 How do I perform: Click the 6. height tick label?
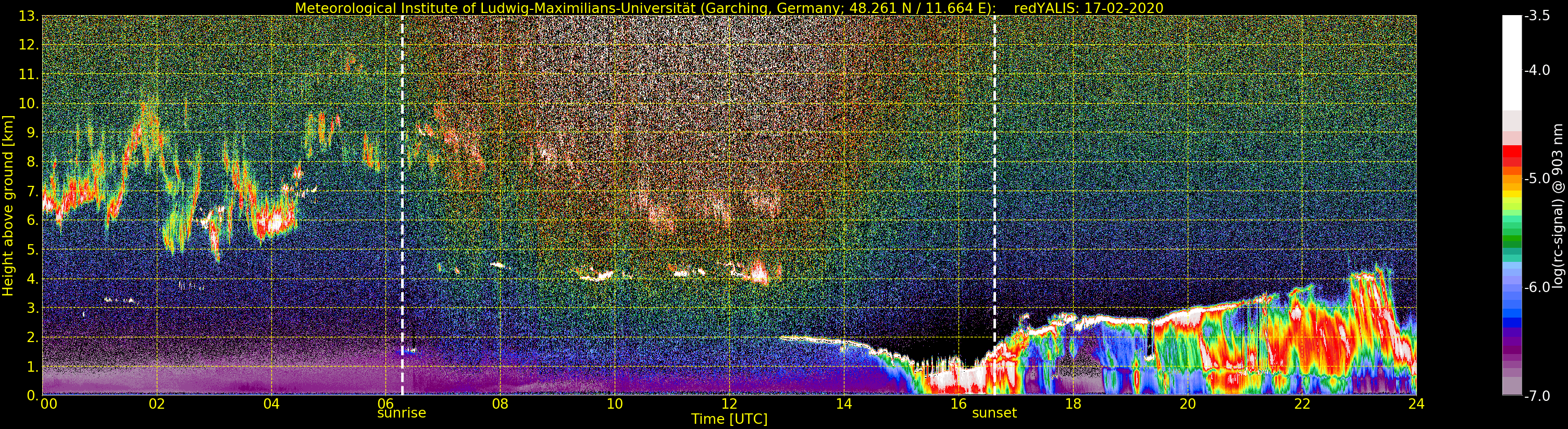click(x=33, y=220)
